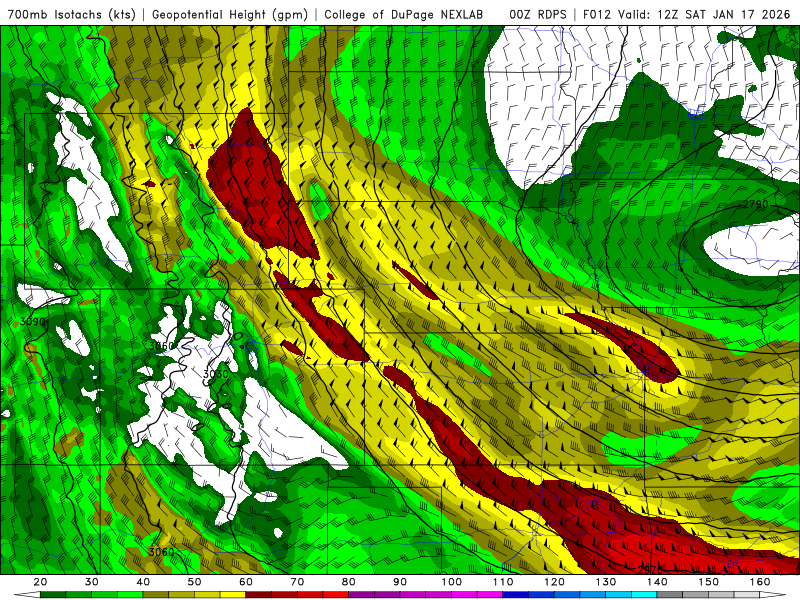This screenshot has height=600, width=800.
Task: Click the 60 label on the colorbar
Action: [246, 582]
